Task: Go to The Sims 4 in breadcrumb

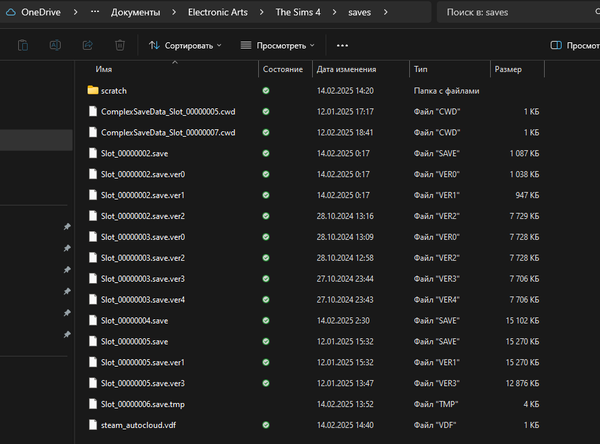Action: pos(298,12)
